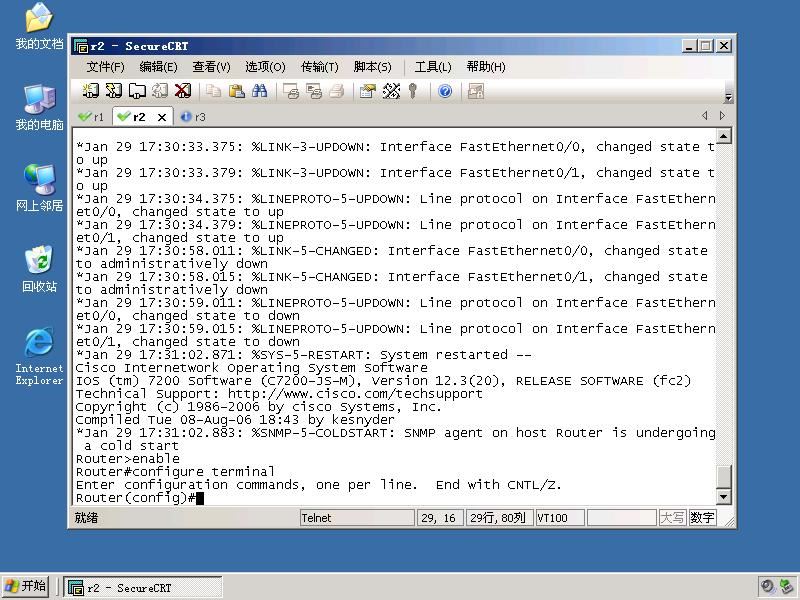Click the SecureFX toolbar icon
The image size is (800, 600).
coord(476,91)
